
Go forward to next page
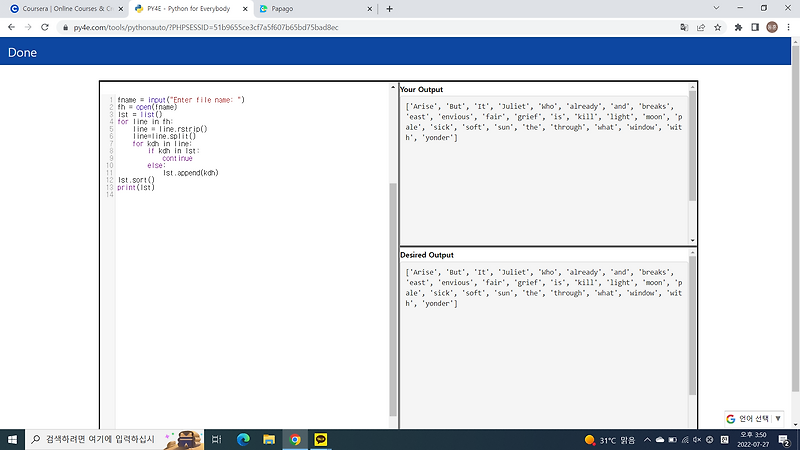point(28,27)
